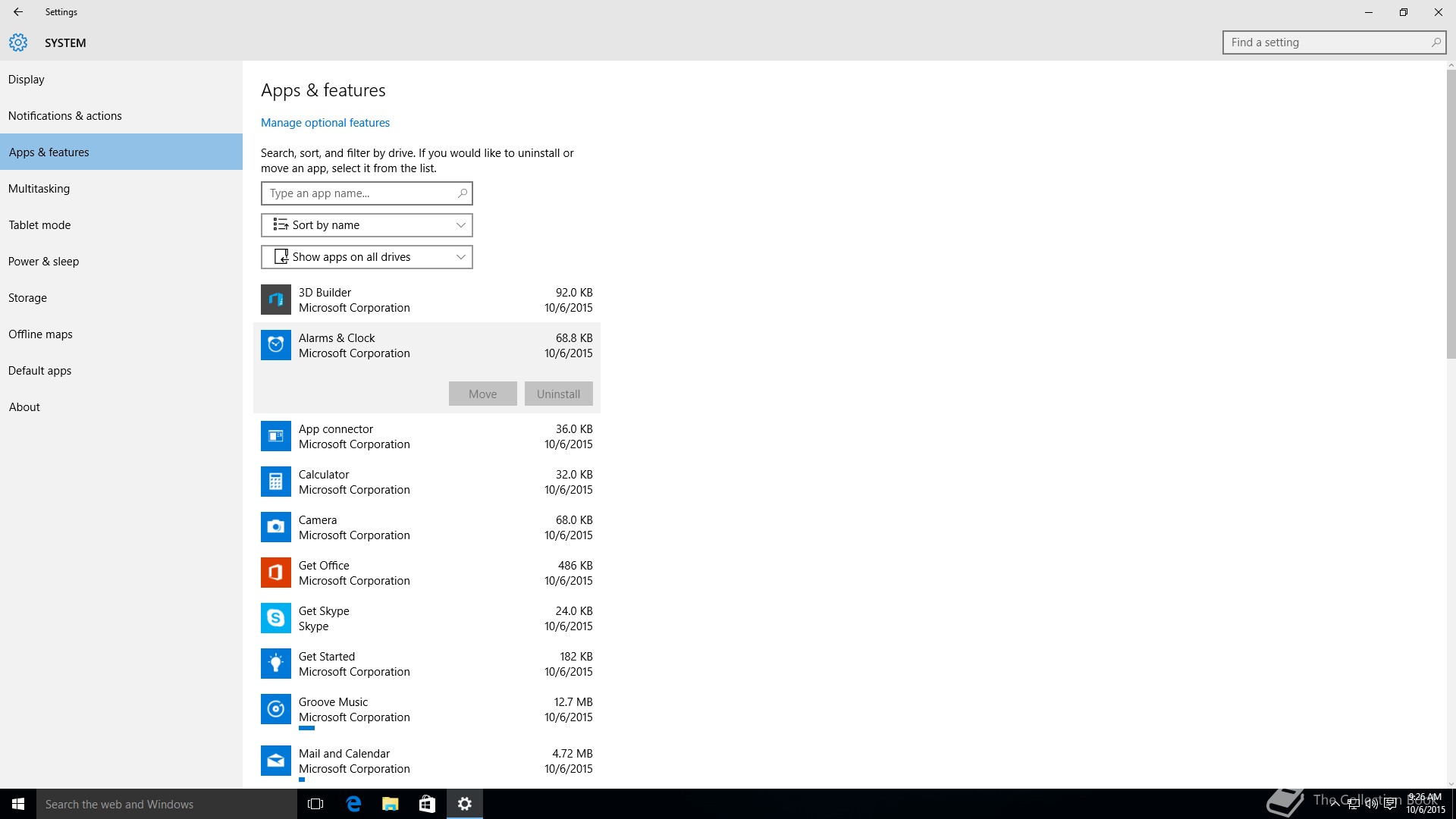The height and width of the screenshot is (819, 1456).
Task: Click the vertical scrollbar thumb
Action: [x=1451, y=212]
